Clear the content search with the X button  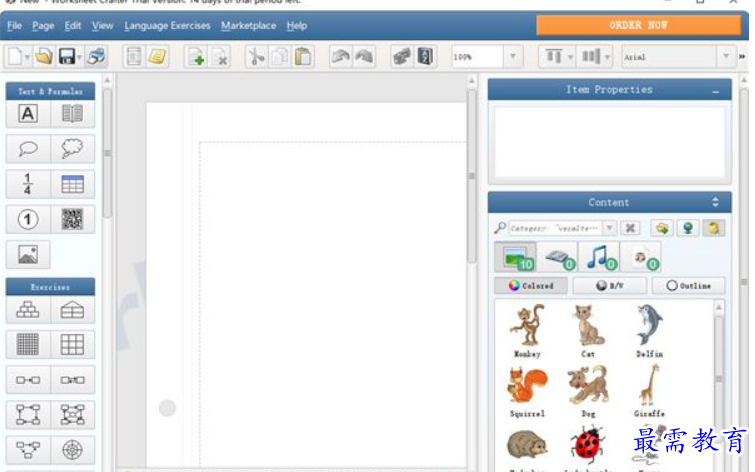coord(630,228)
